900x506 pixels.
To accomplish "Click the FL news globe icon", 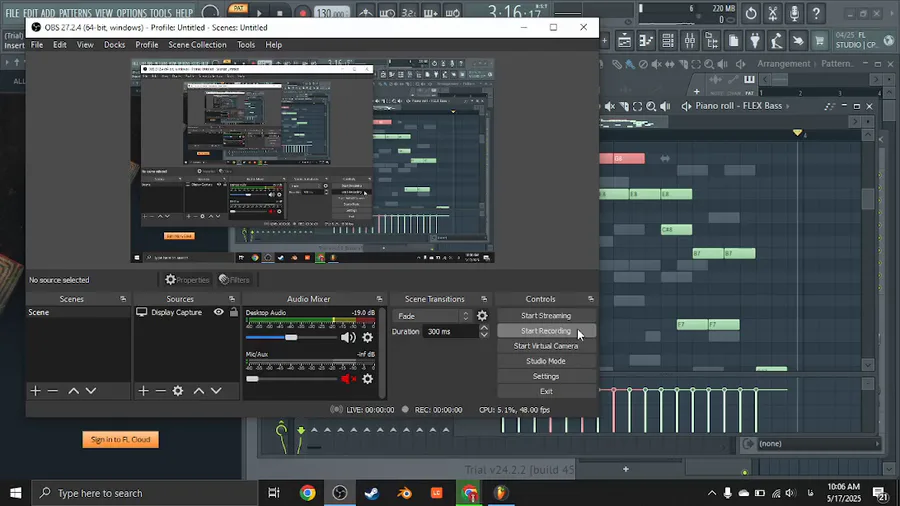I will pyautogui.click(x=889, y=41).
